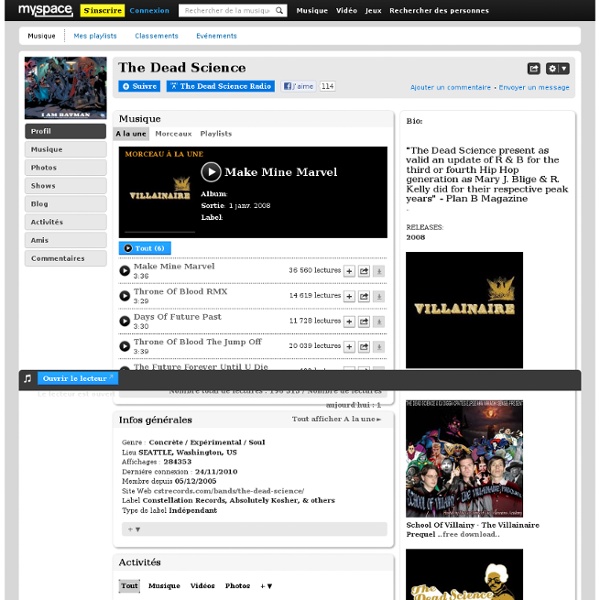Click Ouvrir le lecteur button
This screenshot has height=600, width=600.
[x=78, y=378]
